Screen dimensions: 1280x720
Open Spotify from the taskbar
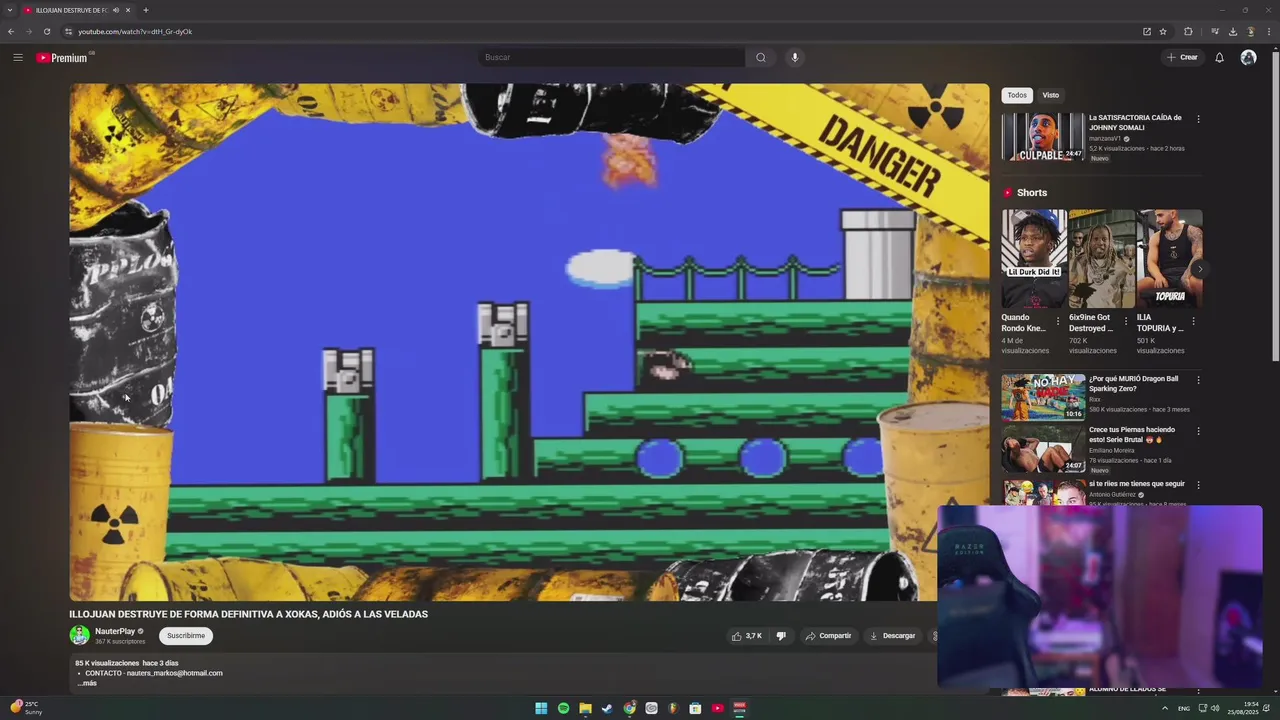(563, 708)
